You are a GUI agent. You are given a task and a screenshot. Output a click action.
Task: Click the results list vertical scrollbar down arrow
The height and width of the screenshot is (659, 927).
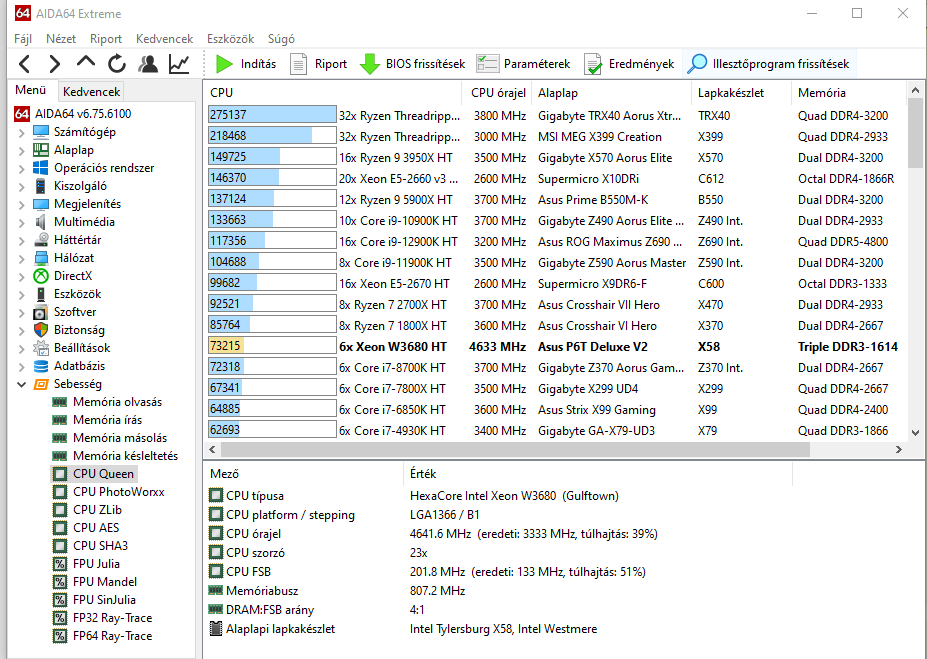(x=915, y=433)
